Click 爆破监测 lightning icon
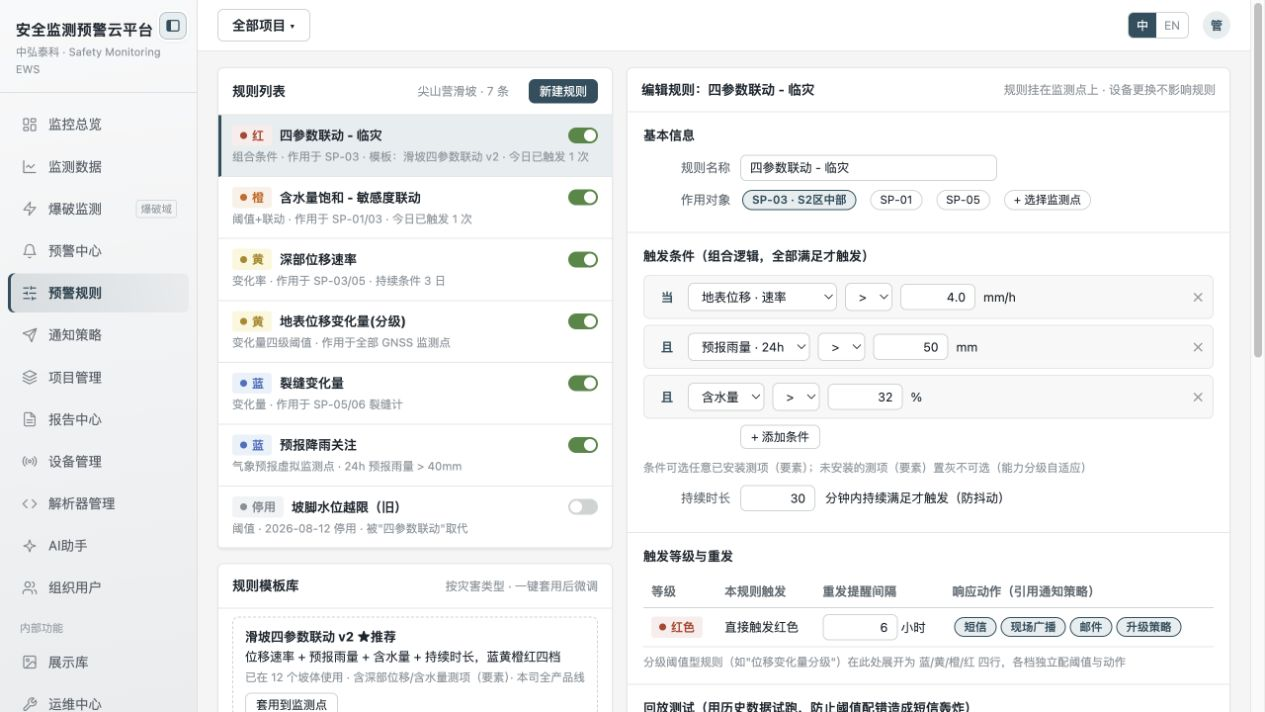This screenshot has width=1265, height=712. (30, 209)
